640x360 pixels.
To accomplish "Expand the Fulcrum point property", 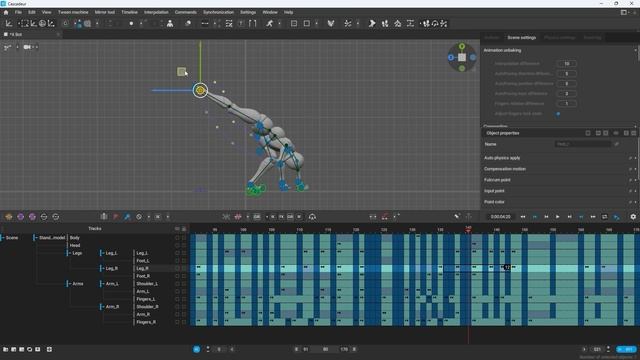I will [635, 180].
